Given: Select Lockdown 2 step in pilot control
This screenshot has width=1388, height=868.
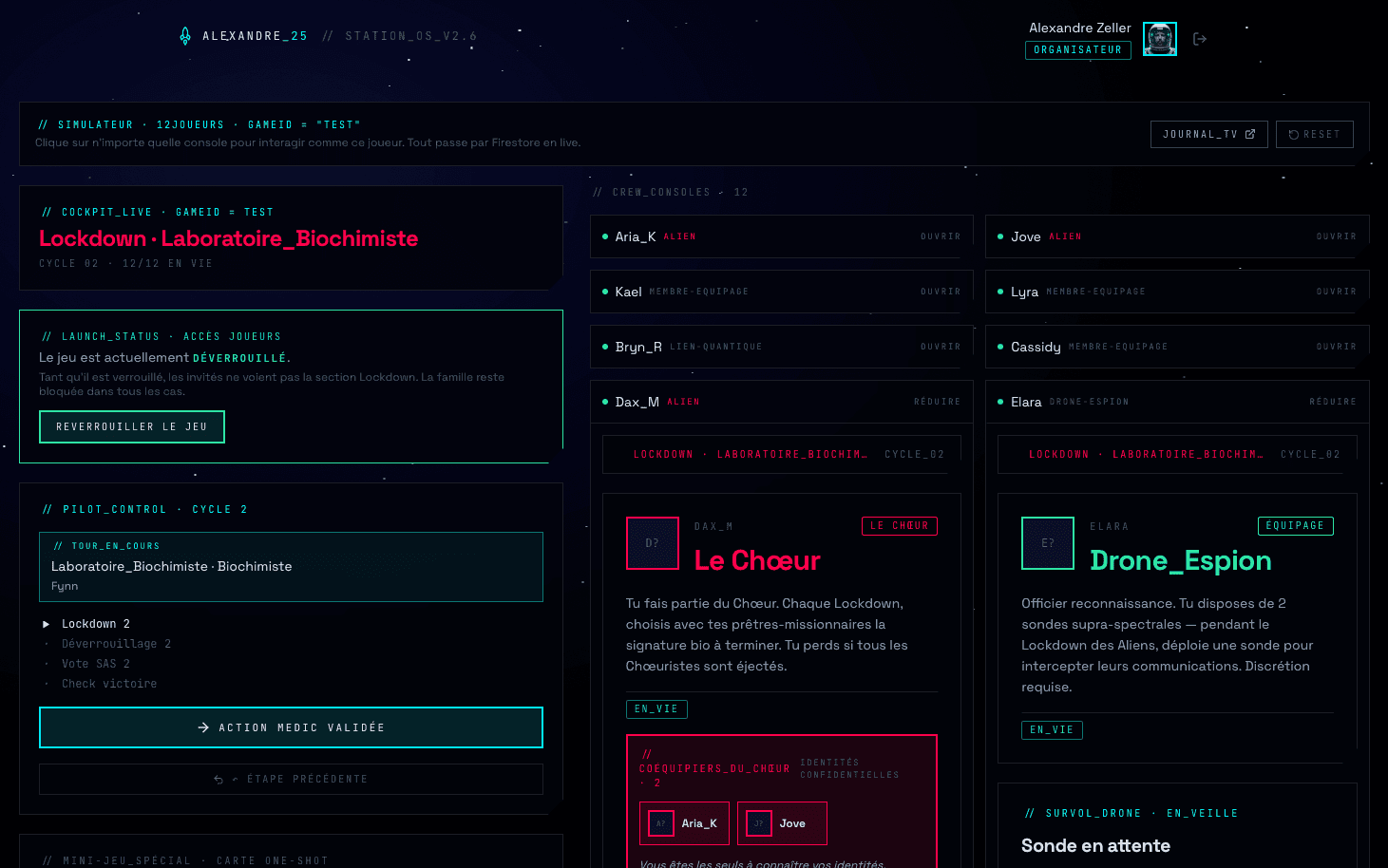Looking at the screenshot, I should click(x=96, y=624).
